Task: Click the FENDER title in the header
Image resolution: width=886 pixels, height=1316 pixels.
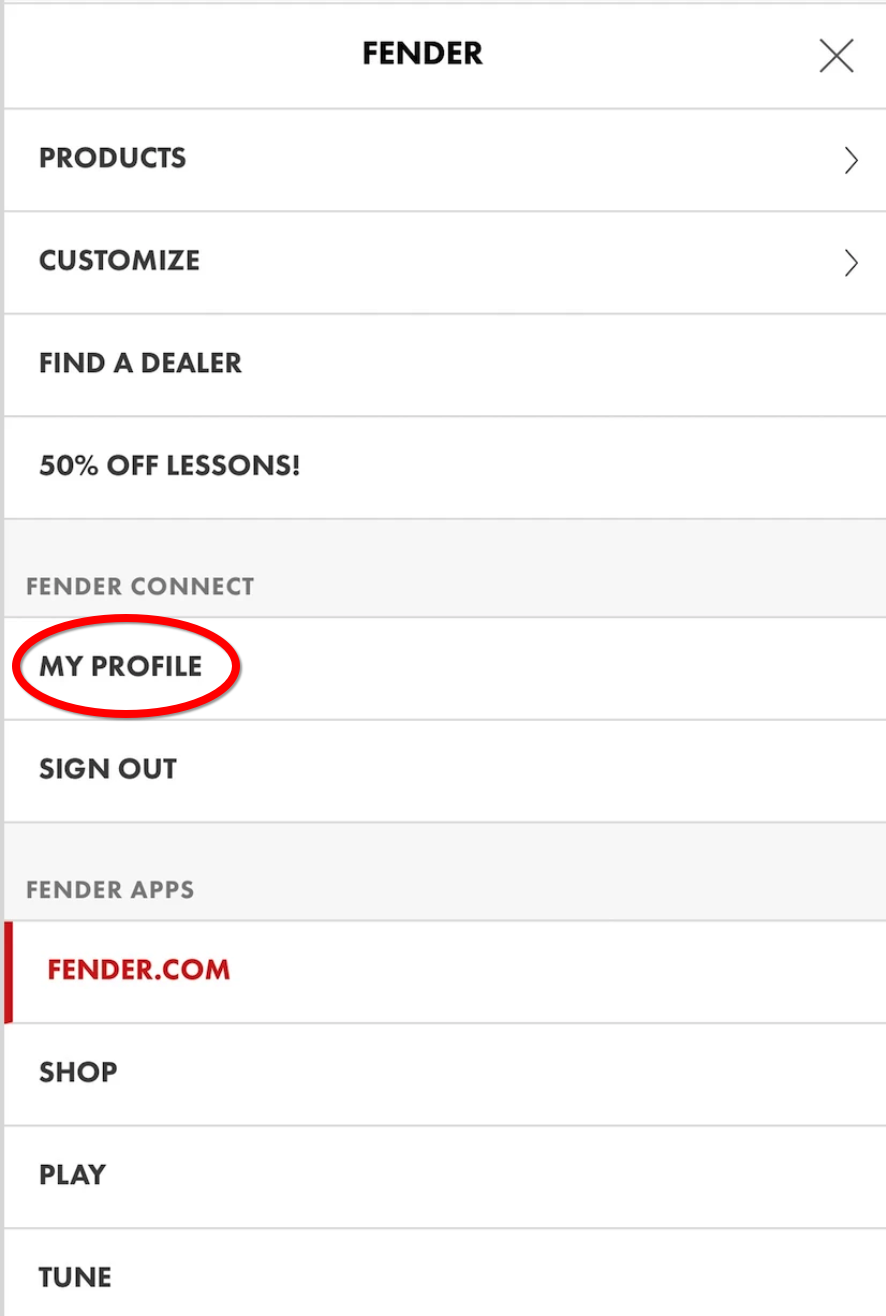Action: click(x=422, y=54)
